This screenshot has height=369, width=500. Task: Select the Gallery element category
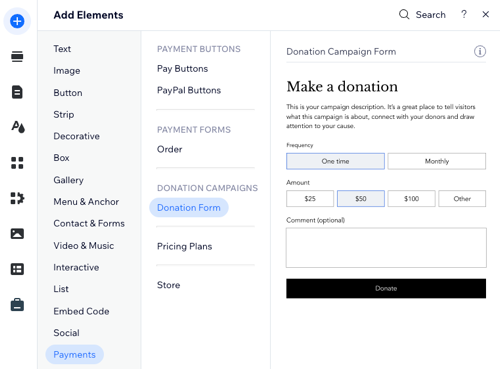[x=68, y=180]
